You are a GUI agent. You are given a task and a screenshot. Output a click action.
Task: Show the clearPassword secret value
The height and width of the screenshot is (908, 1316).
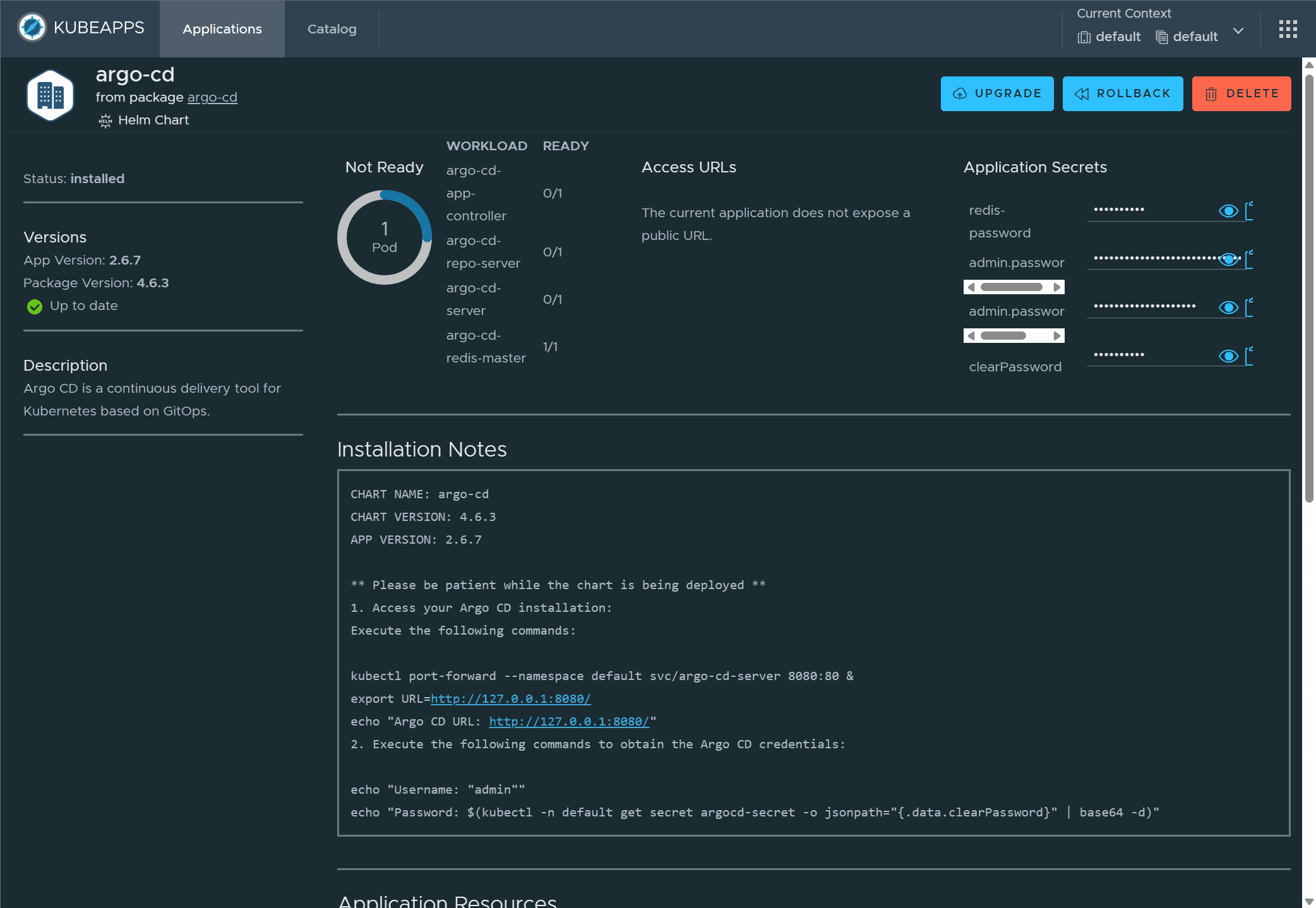[x=1228, y=356]
